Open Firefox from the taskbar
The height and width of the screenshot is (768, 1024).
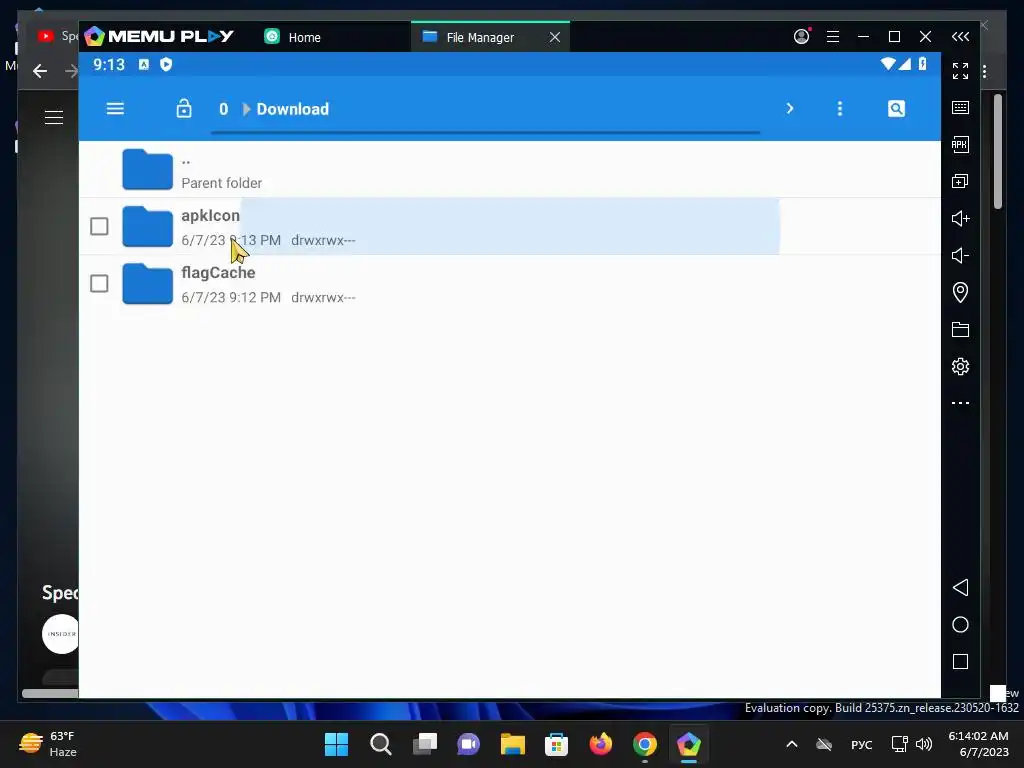pos(601,744)
